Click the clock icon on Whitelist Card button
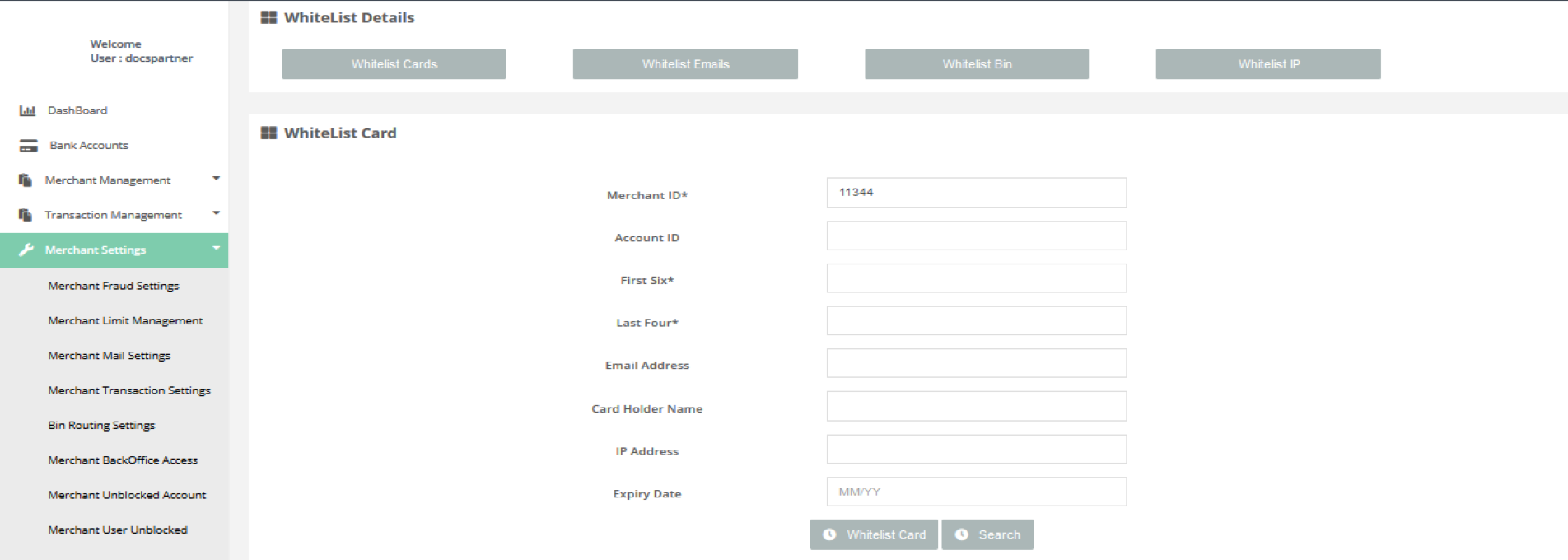The width and height of the screenshot is (1568, 560). tap(829, 534)
